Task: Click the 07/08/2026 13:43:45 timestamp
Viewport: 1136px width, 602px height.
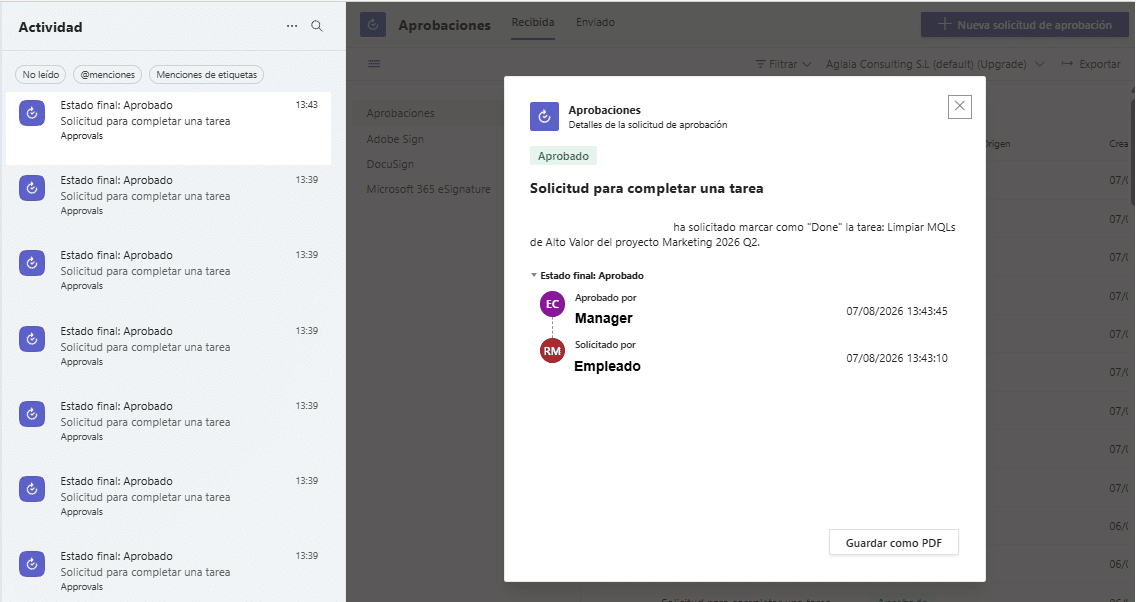Action: pyautogui.click(x=897, y=312)
